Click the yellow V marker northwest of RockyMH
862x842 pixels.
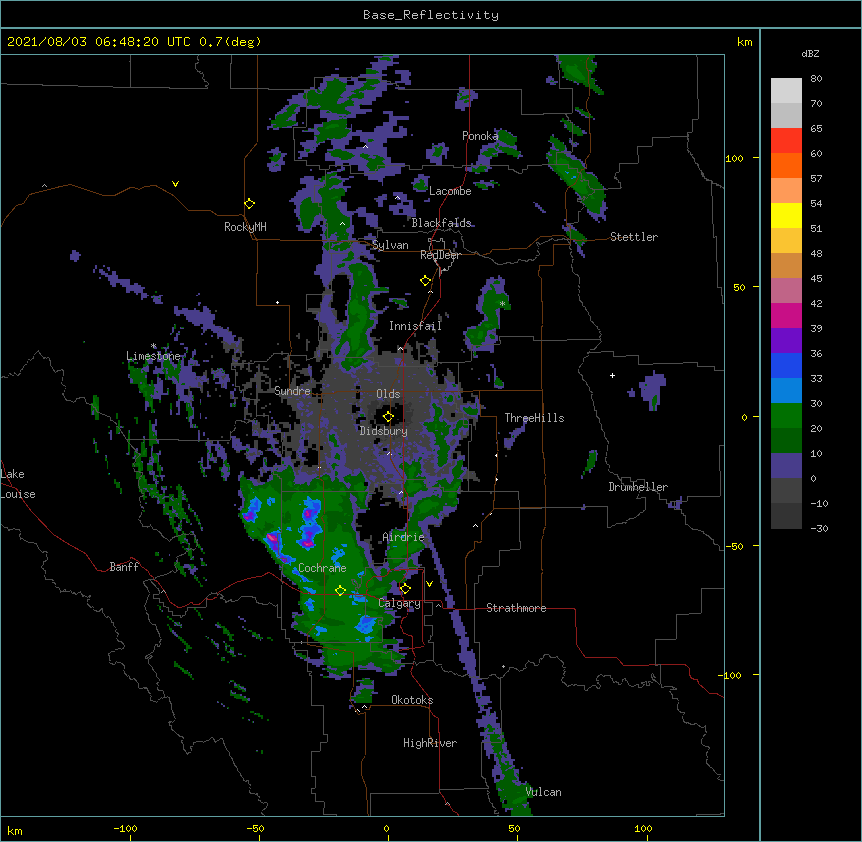175,184
